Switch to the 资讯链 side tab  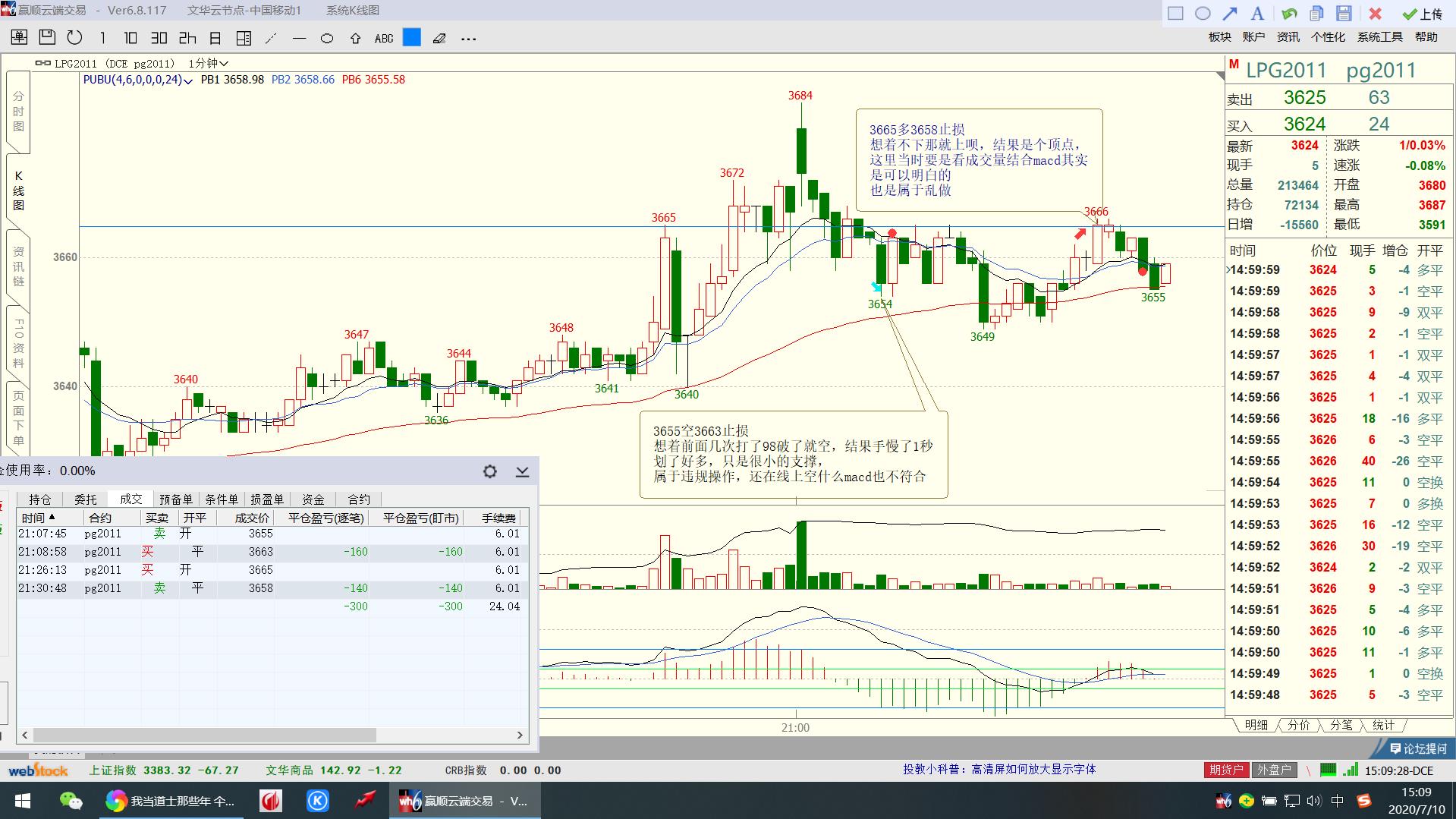click(x=18, y=266)
